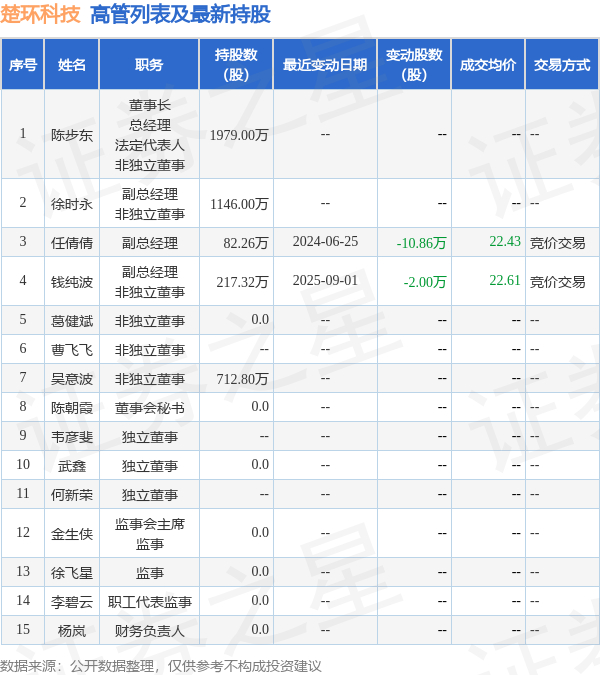Click 竞价交易 in 钱纯波's row
Viewport: 600px width, 675px height.
[557, 282]
